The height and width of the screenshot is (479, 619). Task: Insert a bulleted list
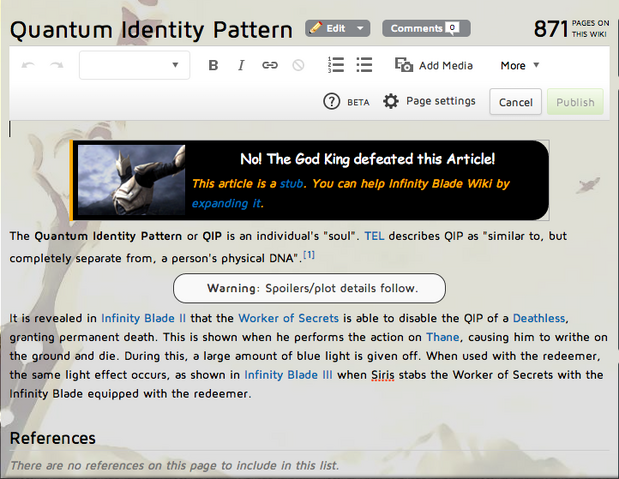[x=364, y=65]
